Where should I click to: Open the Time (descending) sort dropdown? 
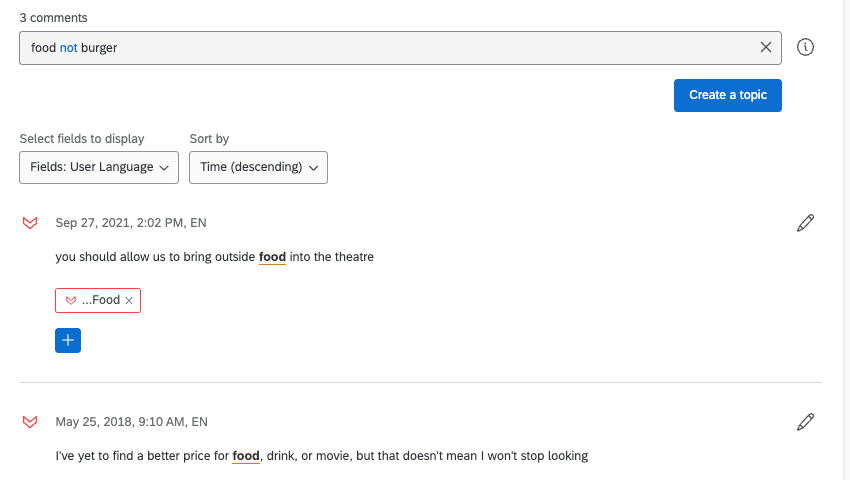(x=258, y=167)
